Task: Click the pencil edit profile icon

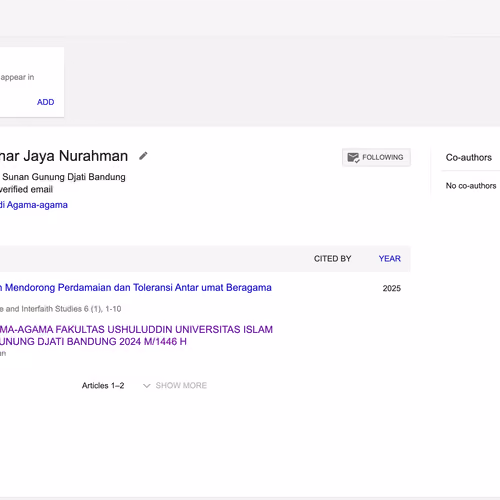Action: 143,156
